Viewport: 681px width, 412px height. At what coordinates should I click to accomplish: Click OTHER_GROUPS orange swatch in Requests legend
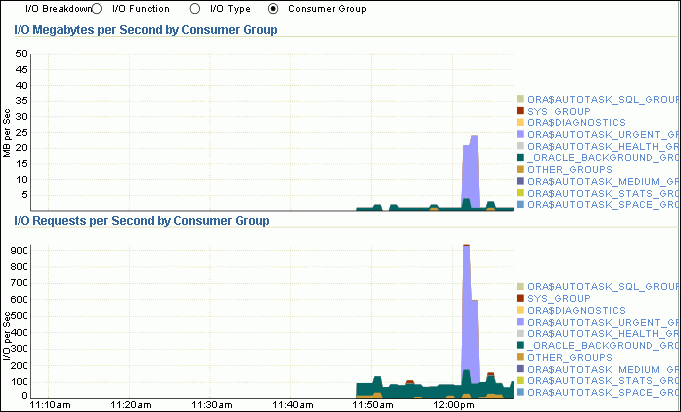(520, 357)
